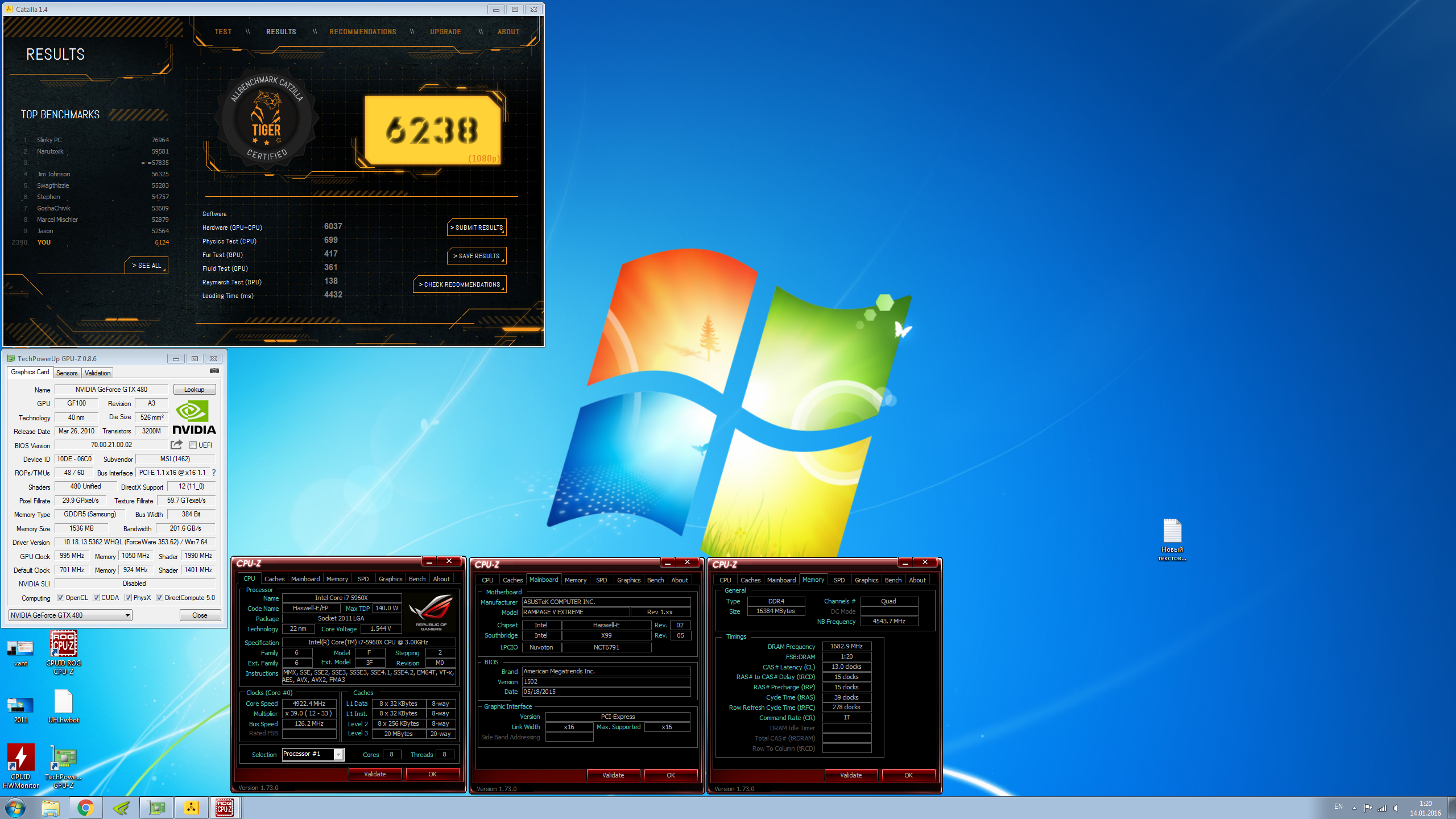
Task: Open Graphics tab in Memory CPU-Z window
Action: [x=866, y=580]
